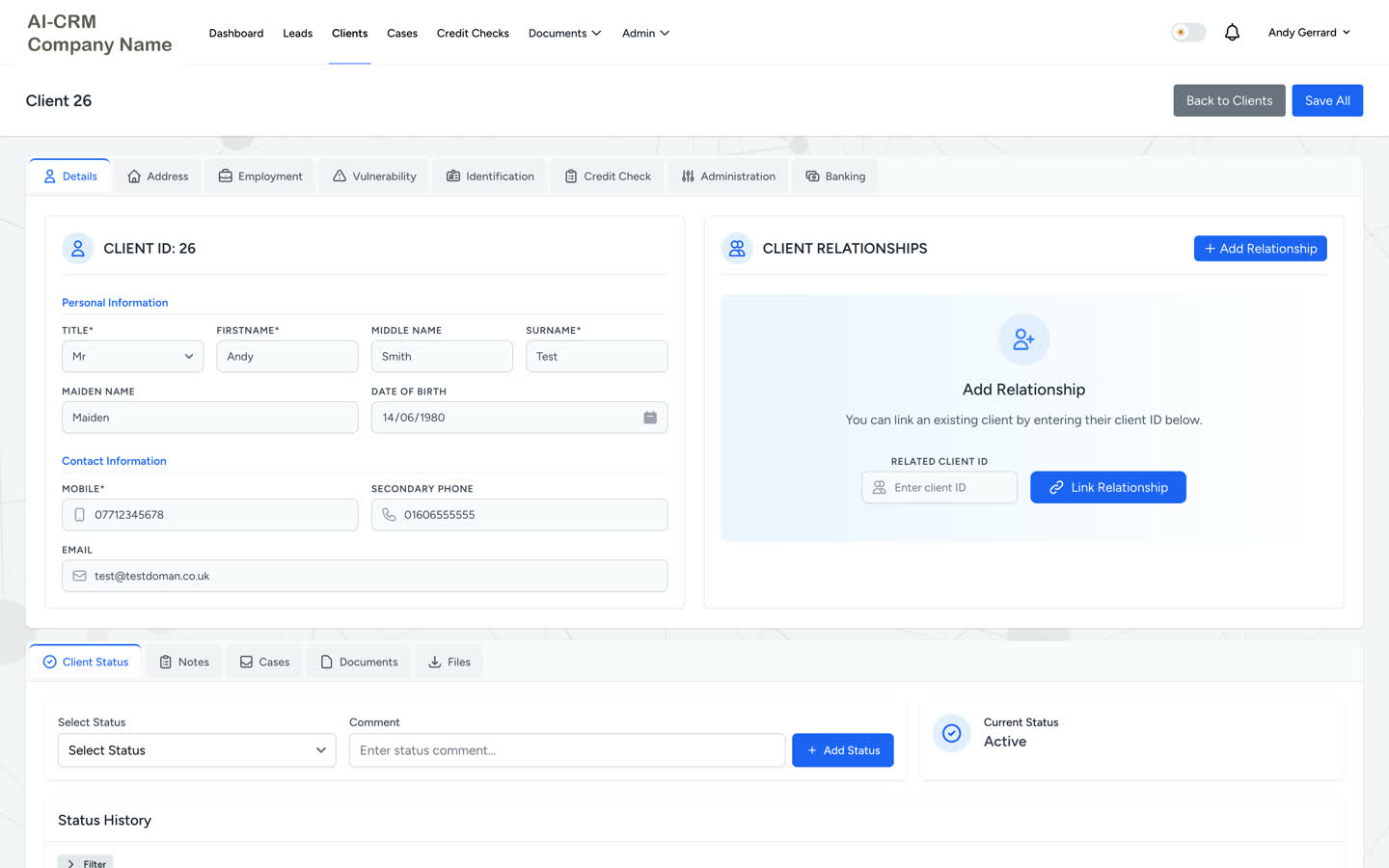The height and width of the screenshot is (868, 1389).
Task: Switch to the Details tab
Action: (x=69, y=176)
